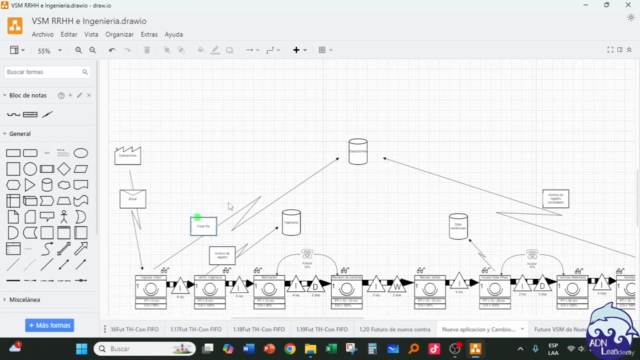Open the view sidebar dropdown

[x=17, y=50]
